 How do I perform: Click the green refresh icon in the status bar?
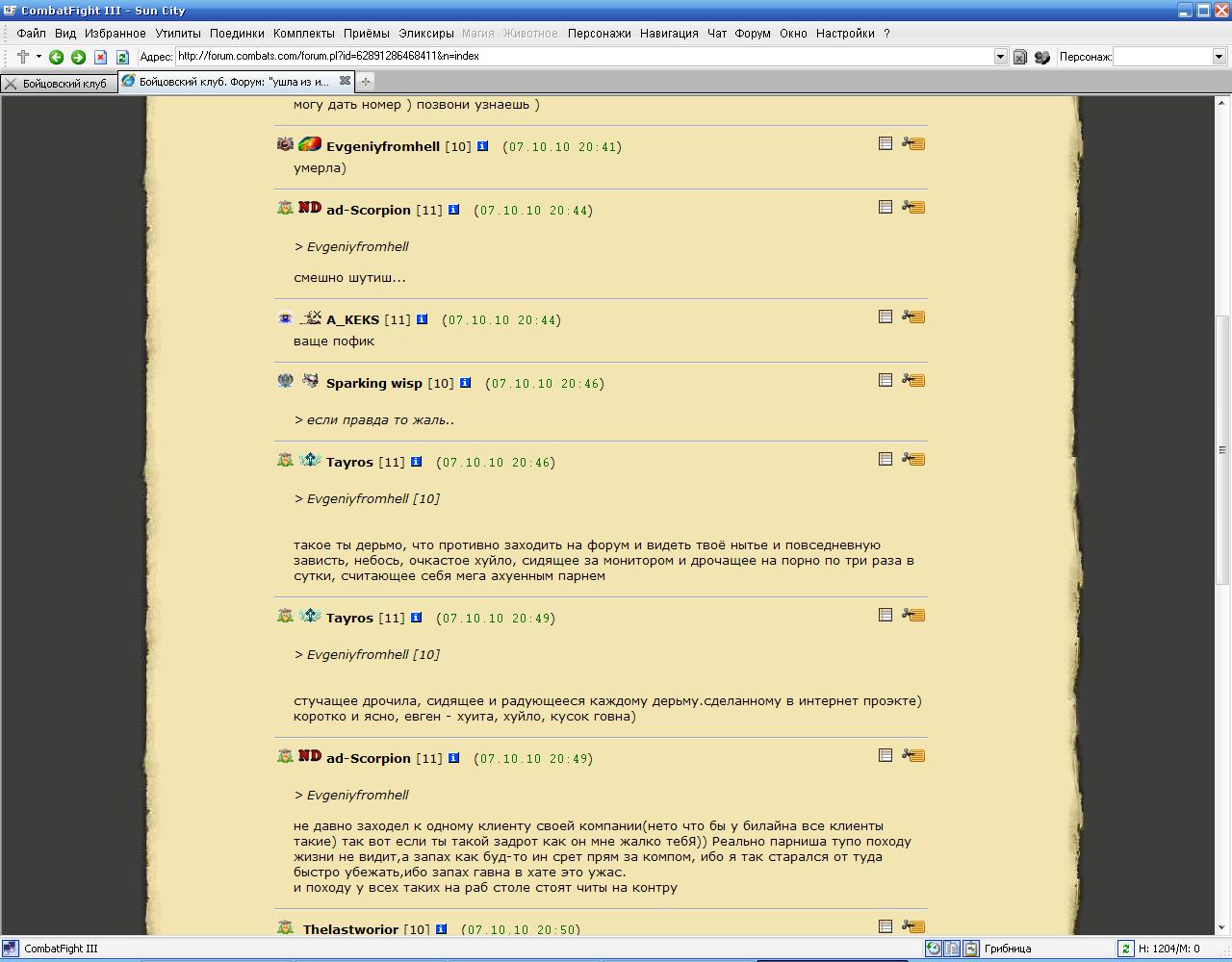coord(1125,949)
